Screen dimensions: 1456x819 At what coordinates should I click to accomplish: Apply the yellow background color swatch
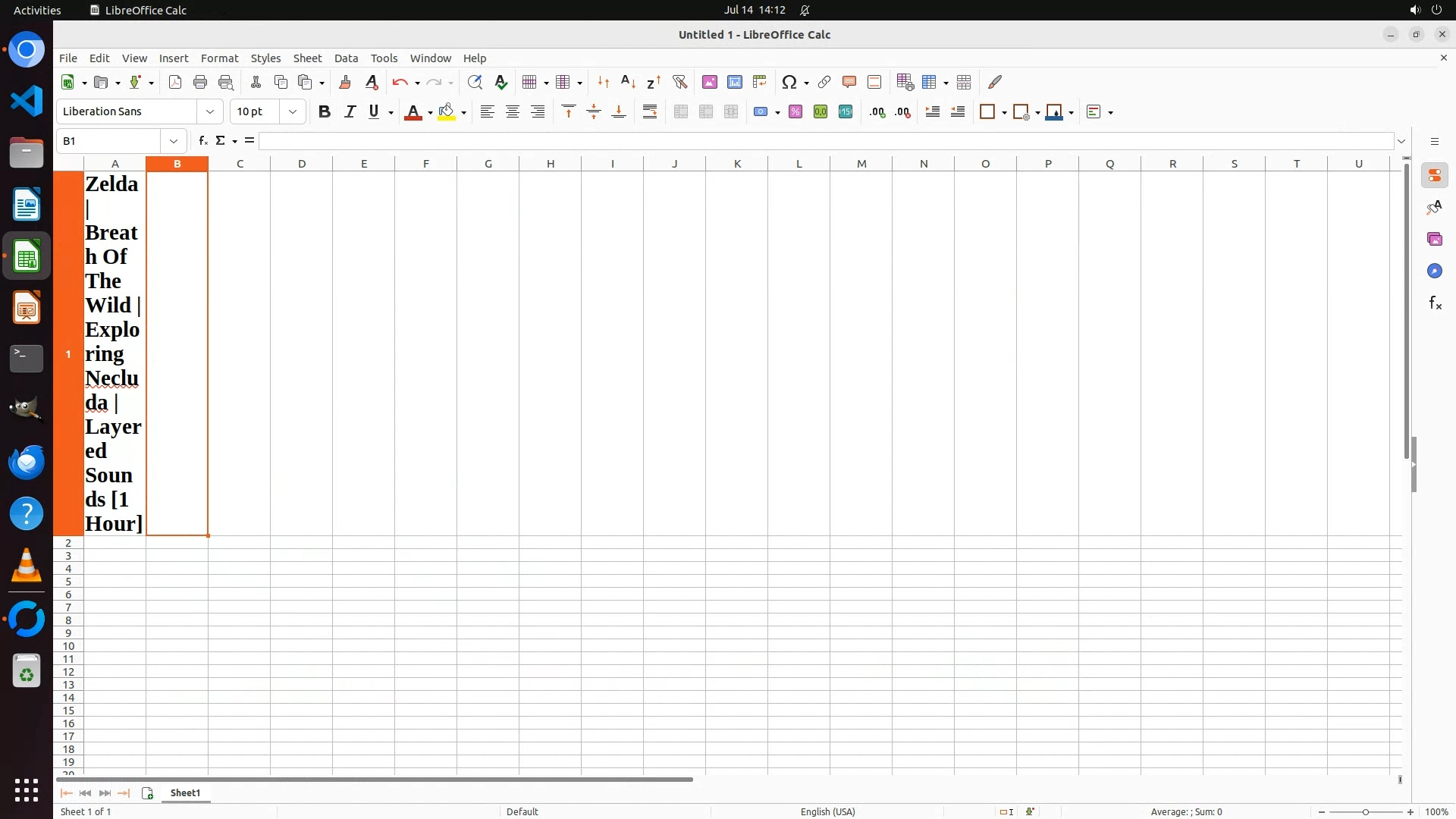(x=447, y=112)
